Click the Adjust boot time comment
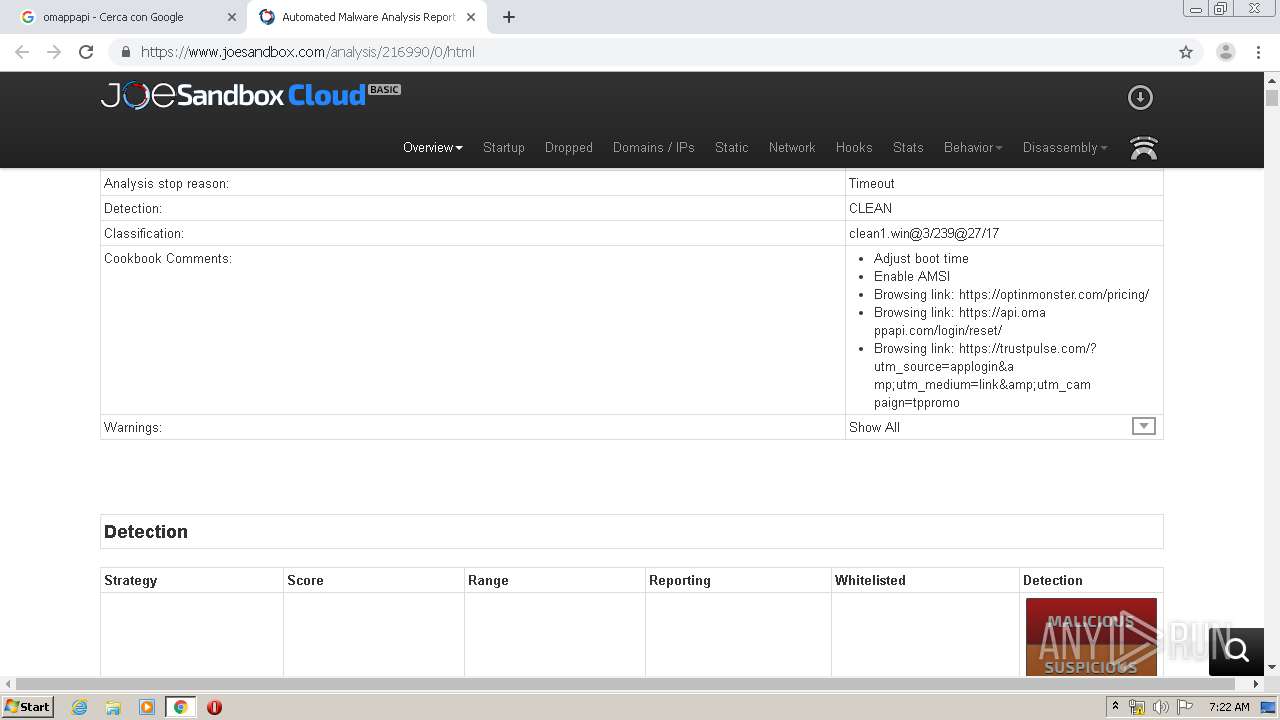This screenshot has width=1280, height=720. point(921,258)
